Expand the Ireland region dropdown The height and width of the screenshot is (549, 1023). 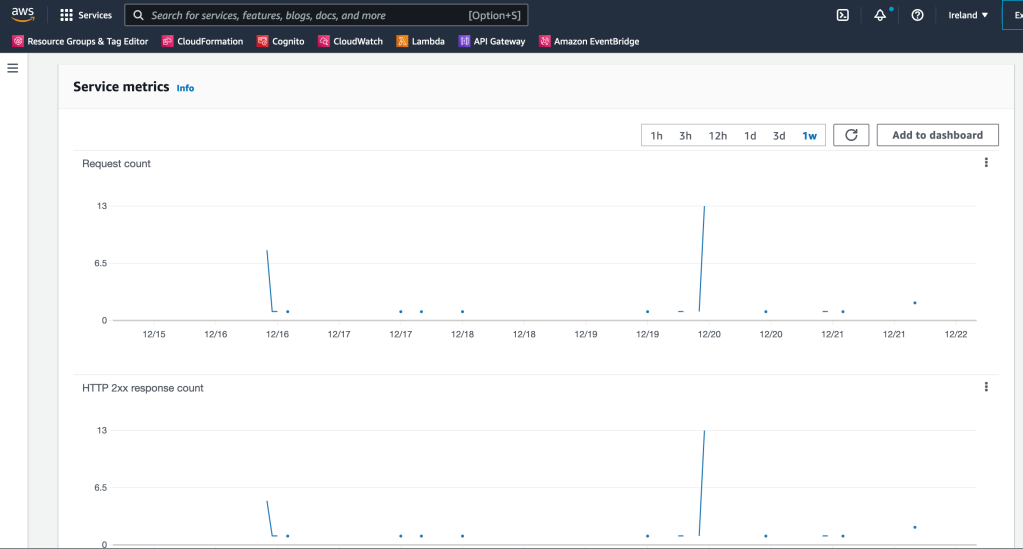[968, 15]
